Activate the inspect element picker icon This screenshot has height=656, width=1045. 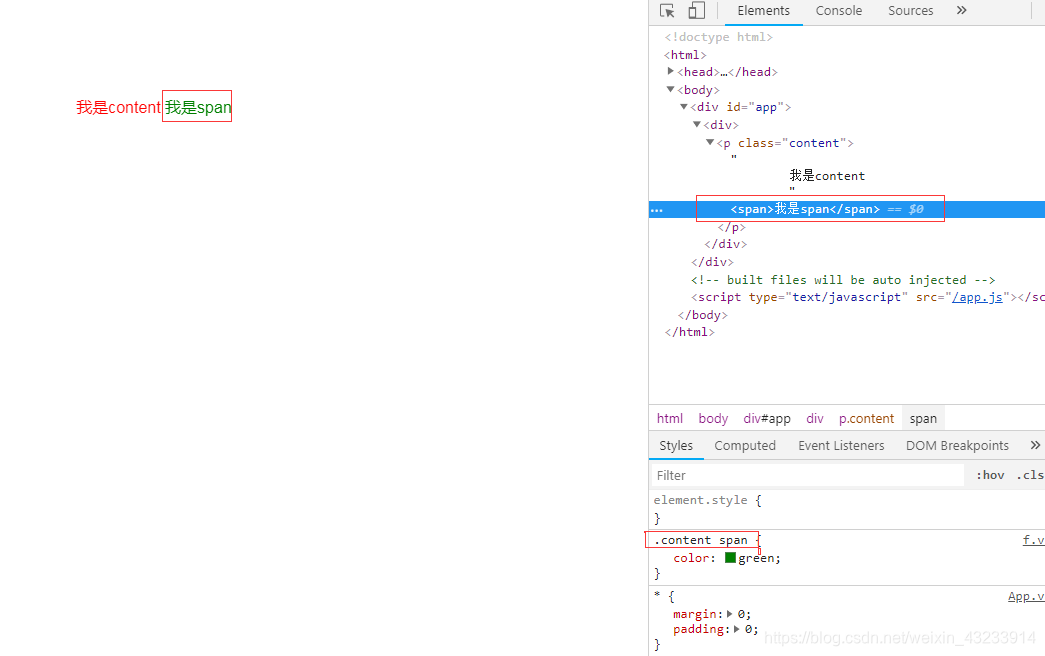click(667, 11)
